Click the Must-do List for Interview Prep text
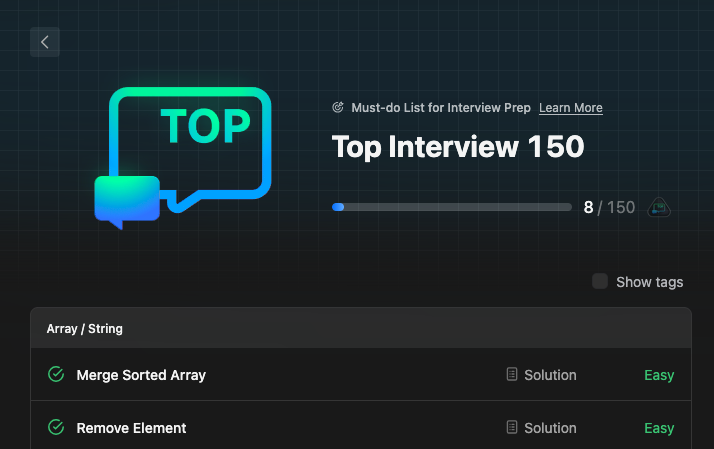Viewport: 714px width, 449px height. click(x=441, y=108)
